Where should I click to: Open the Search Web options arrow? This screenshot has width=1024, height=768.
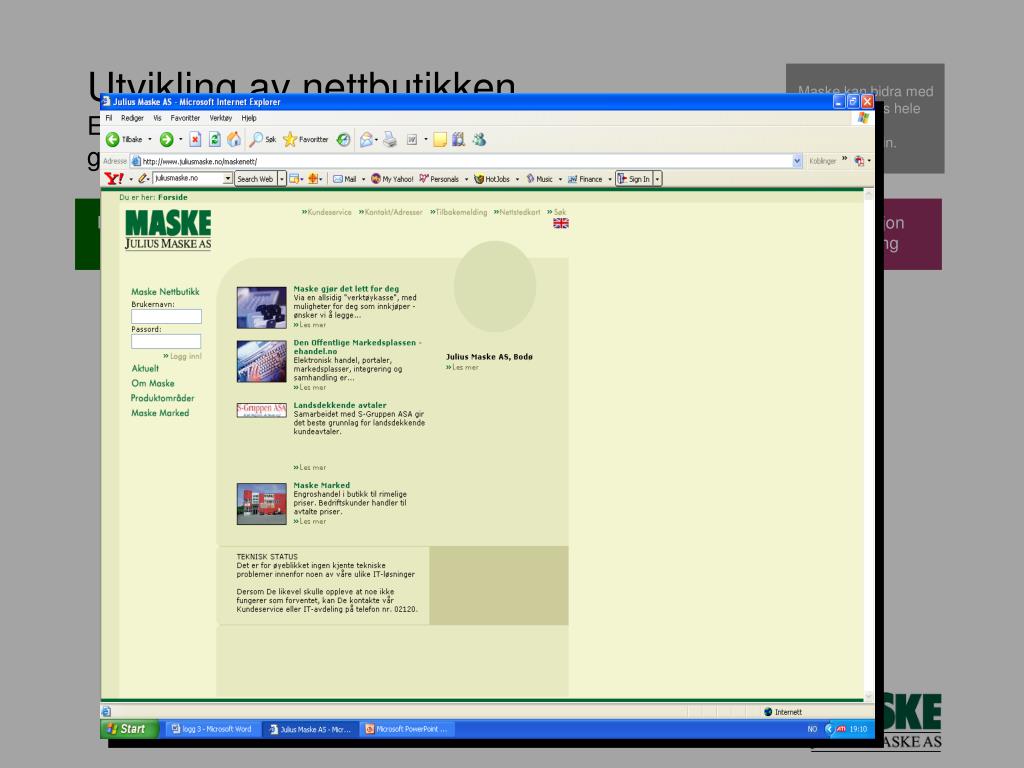(x=281, y=179)
